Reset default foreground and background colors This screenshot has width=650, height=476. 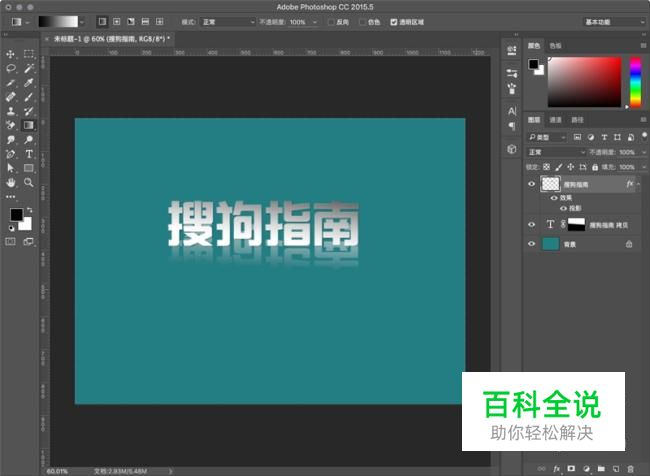point(12,228)
